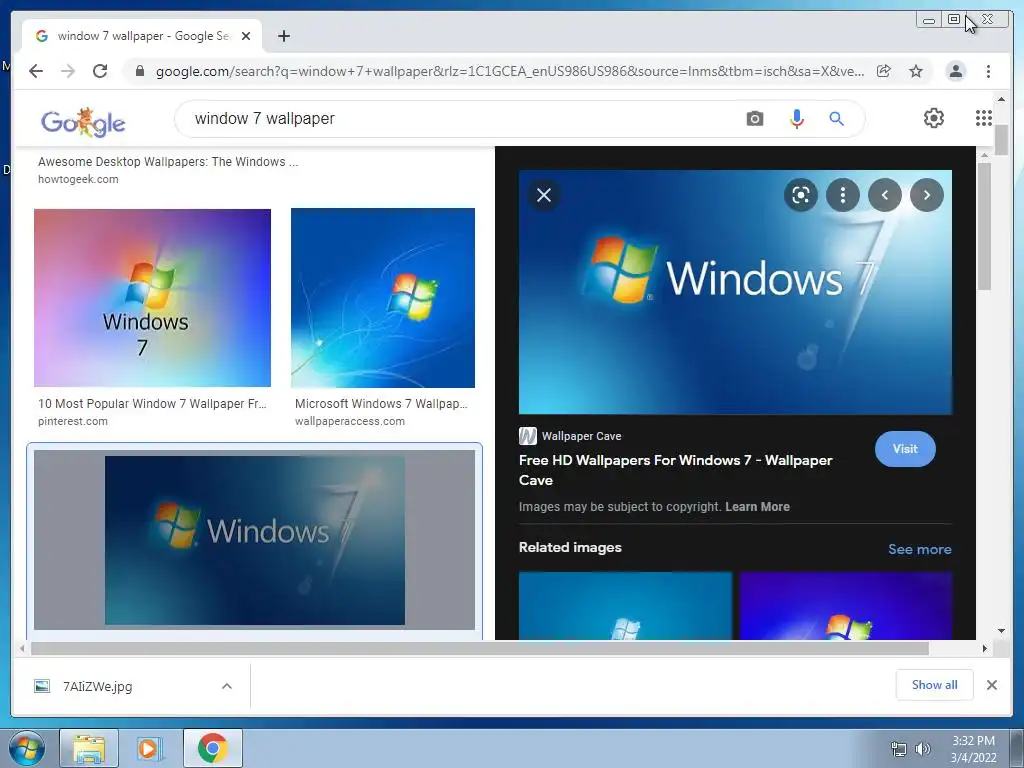The height and width of the screenshot is (768, 1024).
Task: Select the colorful pinterest Windows 7 thumbnail
Action: [152, 298]
